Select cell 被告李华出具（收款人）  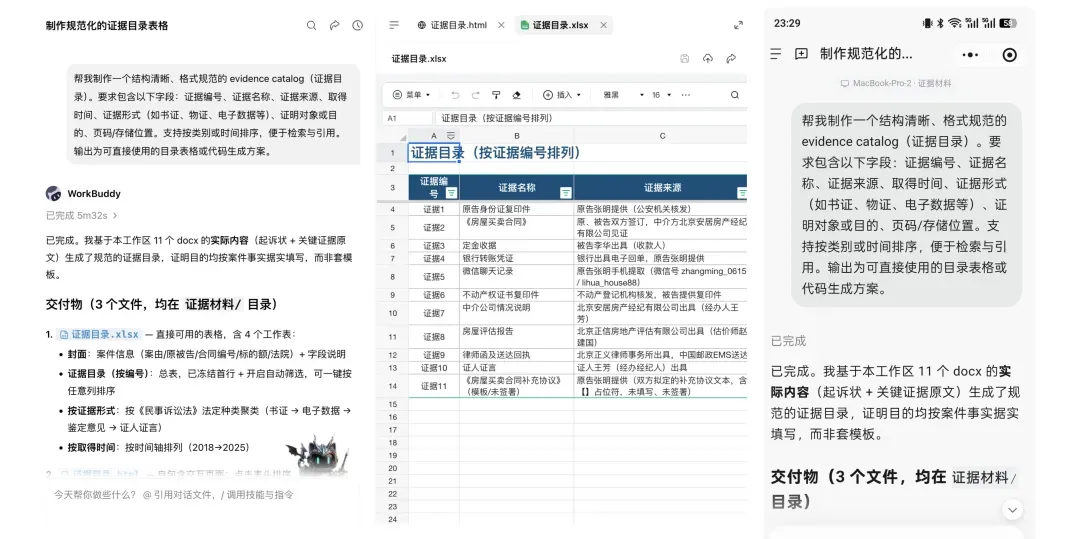click(x=661, y=246)
